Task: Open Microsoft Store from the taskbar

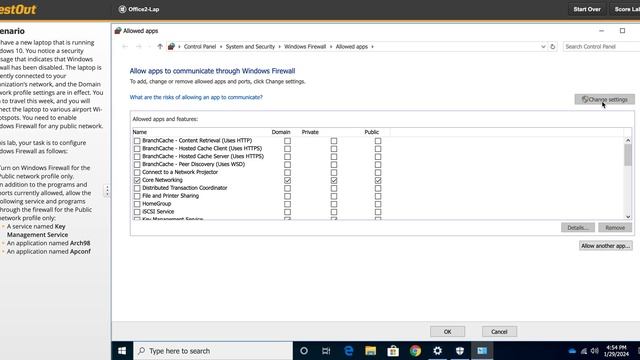Action: pyautogui.click(x=393, y=351)
